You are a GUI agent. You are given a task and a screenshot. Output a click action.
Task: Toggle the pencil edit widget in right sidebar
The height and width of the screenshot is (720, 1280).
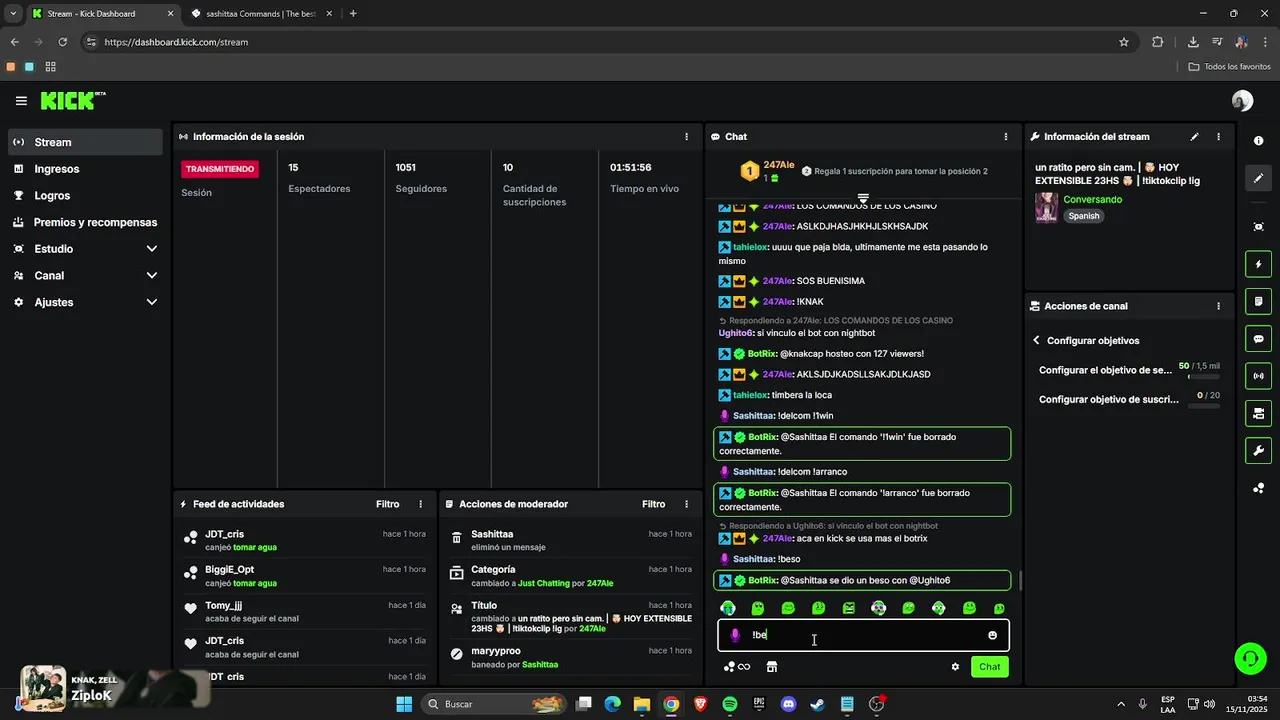[x=1258, y=178]
